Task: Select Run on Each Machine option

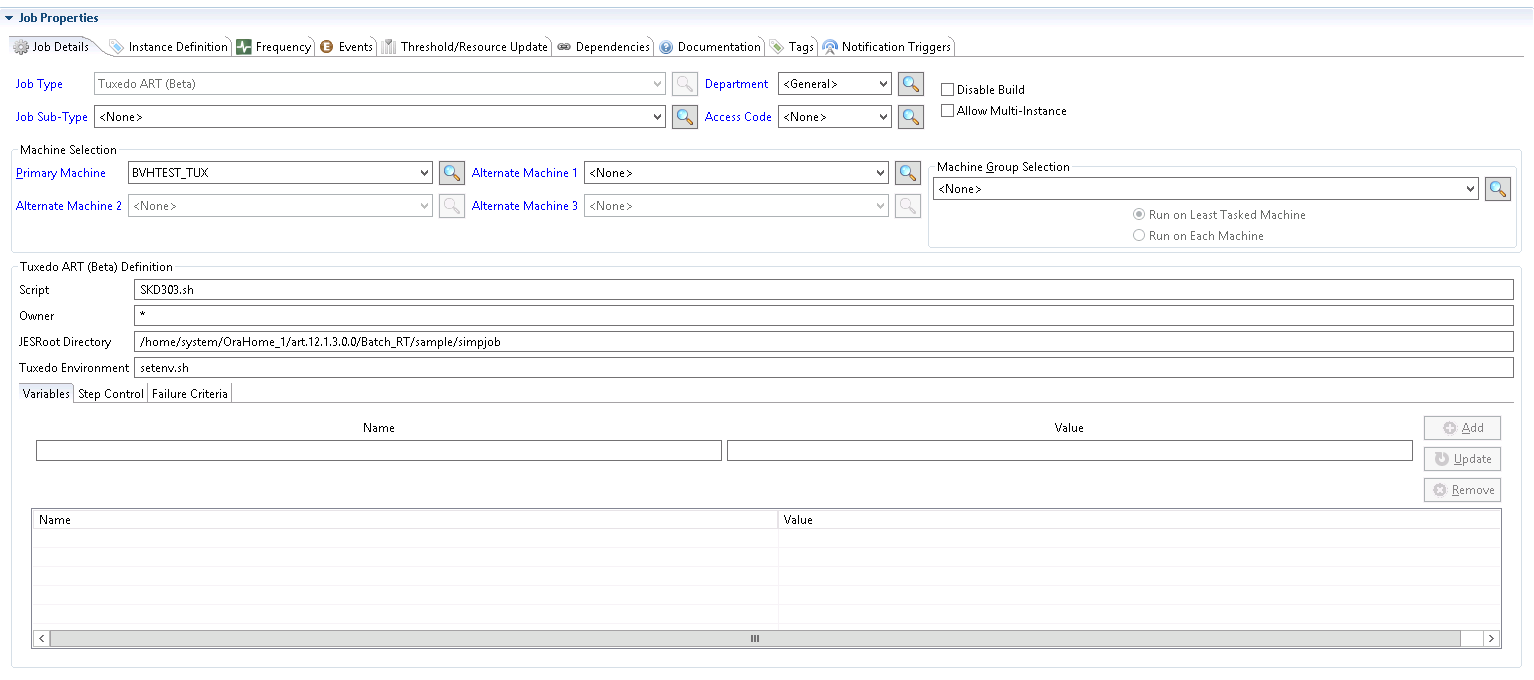Action: tap(1138, 236)
